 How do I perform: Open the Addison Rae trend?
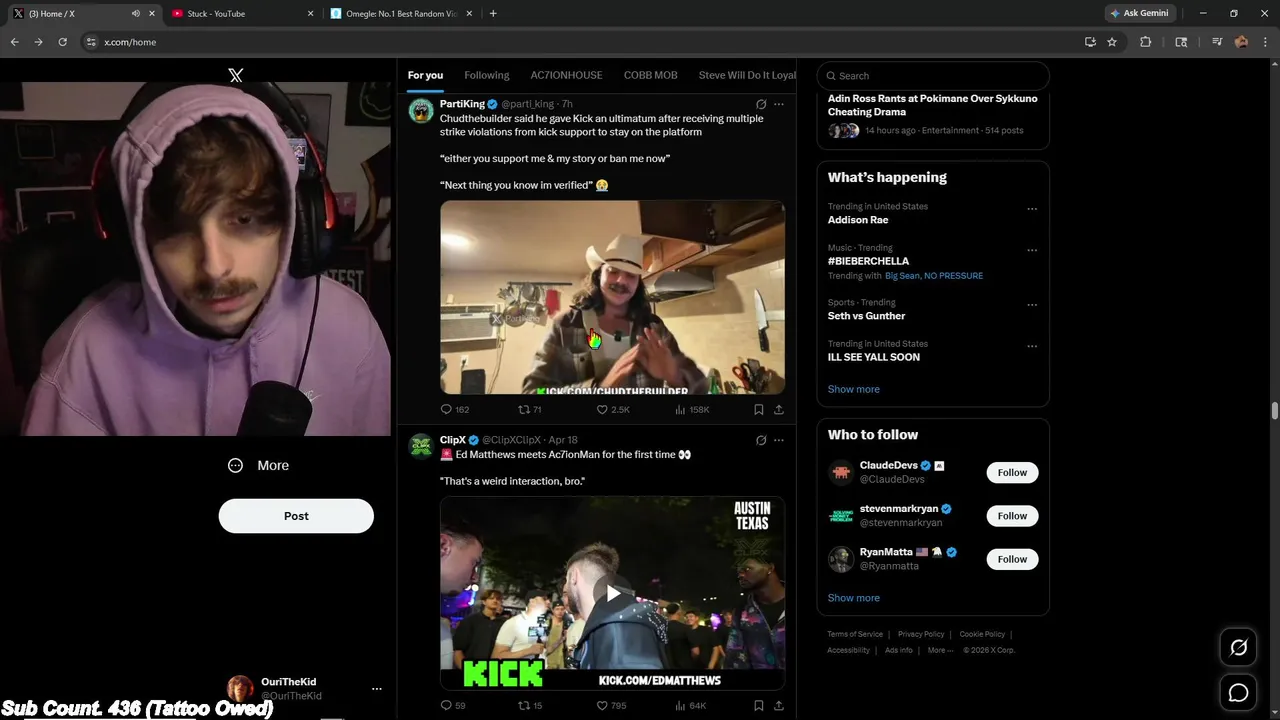[x=858, y=220]
